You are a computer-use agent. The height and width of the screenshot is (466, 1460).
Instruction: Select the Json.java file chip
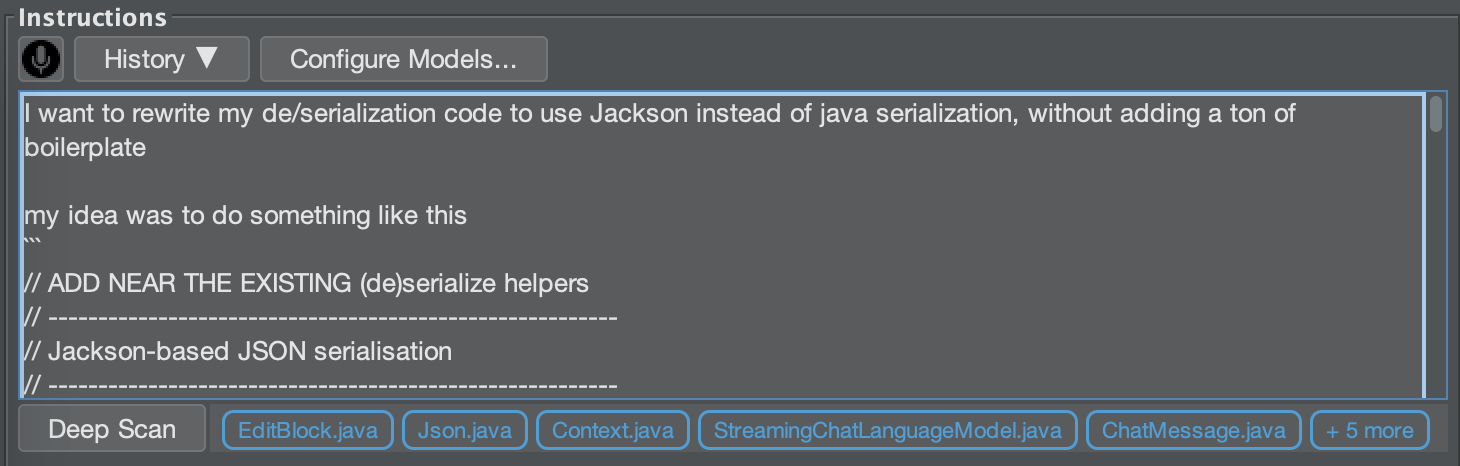pyautogui.click(x=465, y=431)
